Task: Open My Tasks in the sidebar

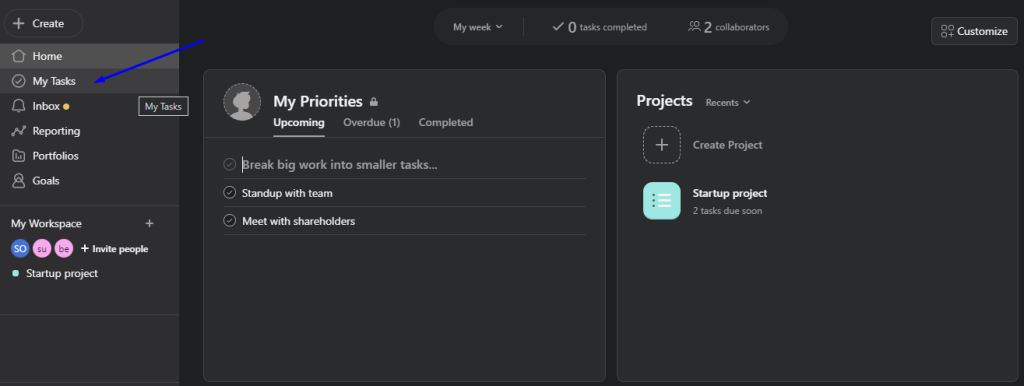Action: pyautogui.click(x=89, y=81)
